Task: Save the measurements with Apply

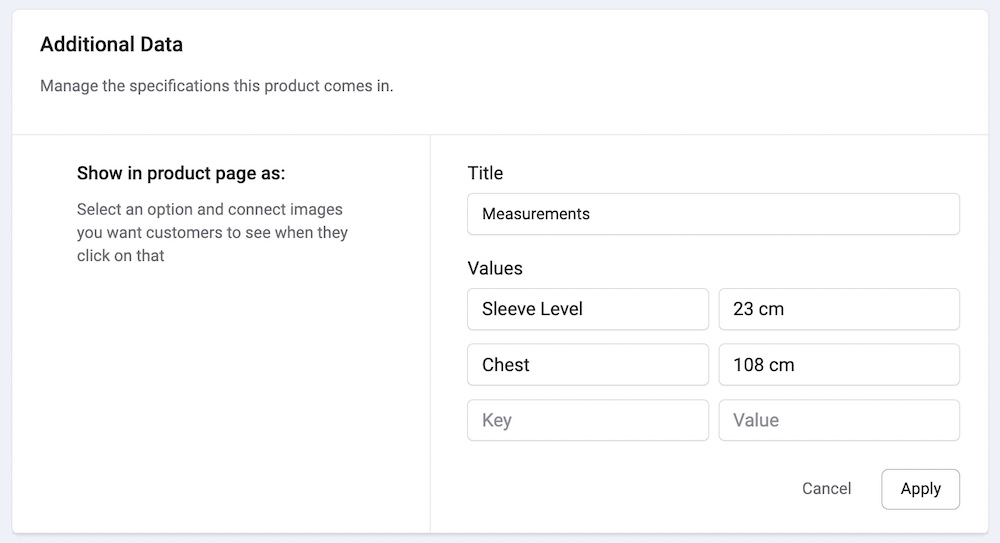Action: tap(920, 489)
